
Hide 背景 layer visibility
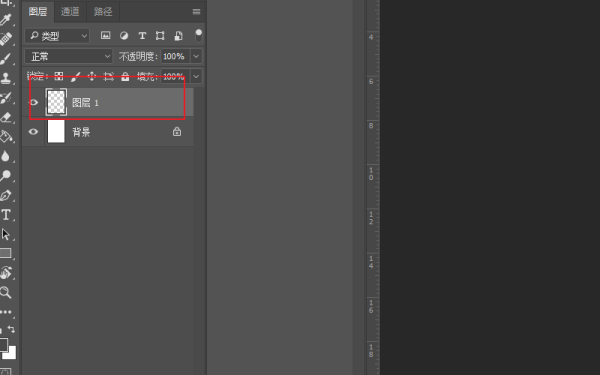[x=34, y=132]
